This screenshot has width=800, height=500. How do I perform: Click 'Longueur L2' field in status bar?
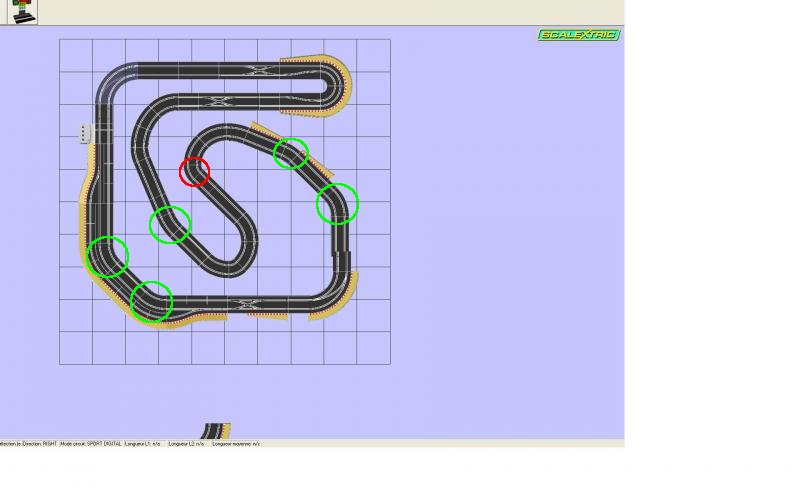point(186,443)
